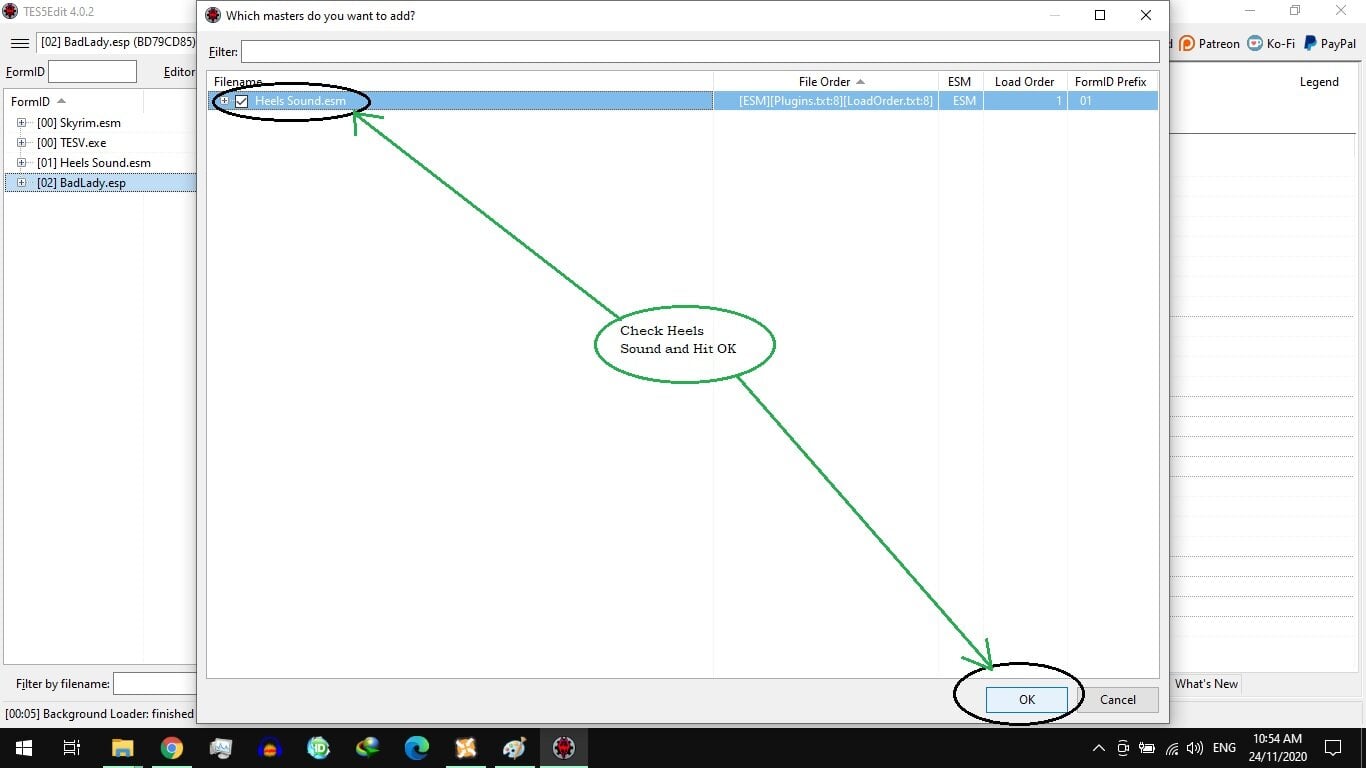Viewport: 1366px width, 768px height.
Task: Expand [00] Skyrim.esm tree node
Action: pos(21,123)
